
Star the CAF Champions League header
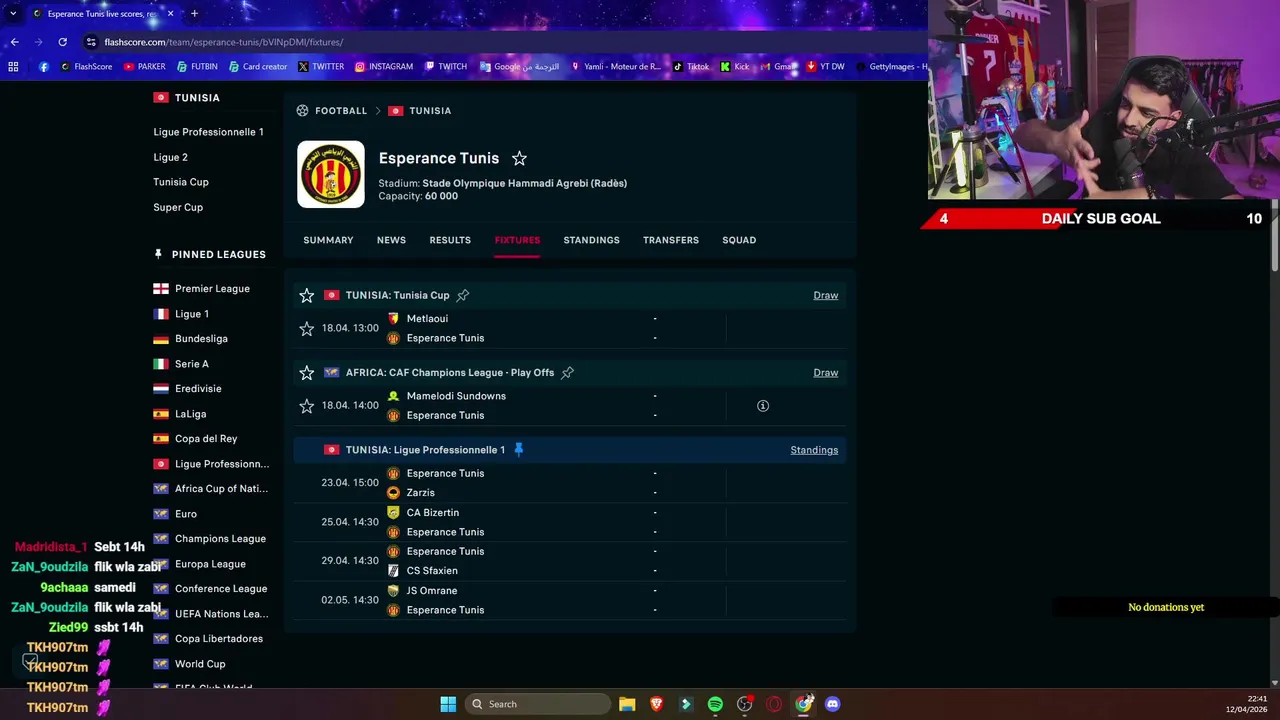point(307,372)
